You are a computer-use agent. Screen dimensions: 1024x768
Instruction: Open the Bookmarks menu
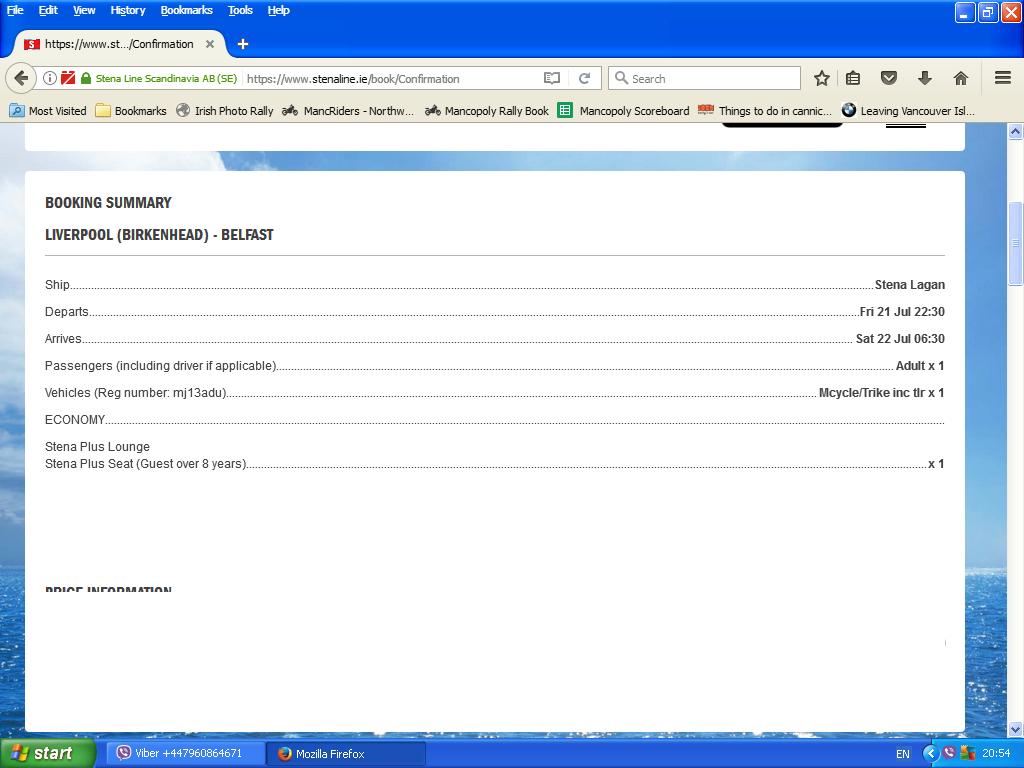(x=187, y=10)
